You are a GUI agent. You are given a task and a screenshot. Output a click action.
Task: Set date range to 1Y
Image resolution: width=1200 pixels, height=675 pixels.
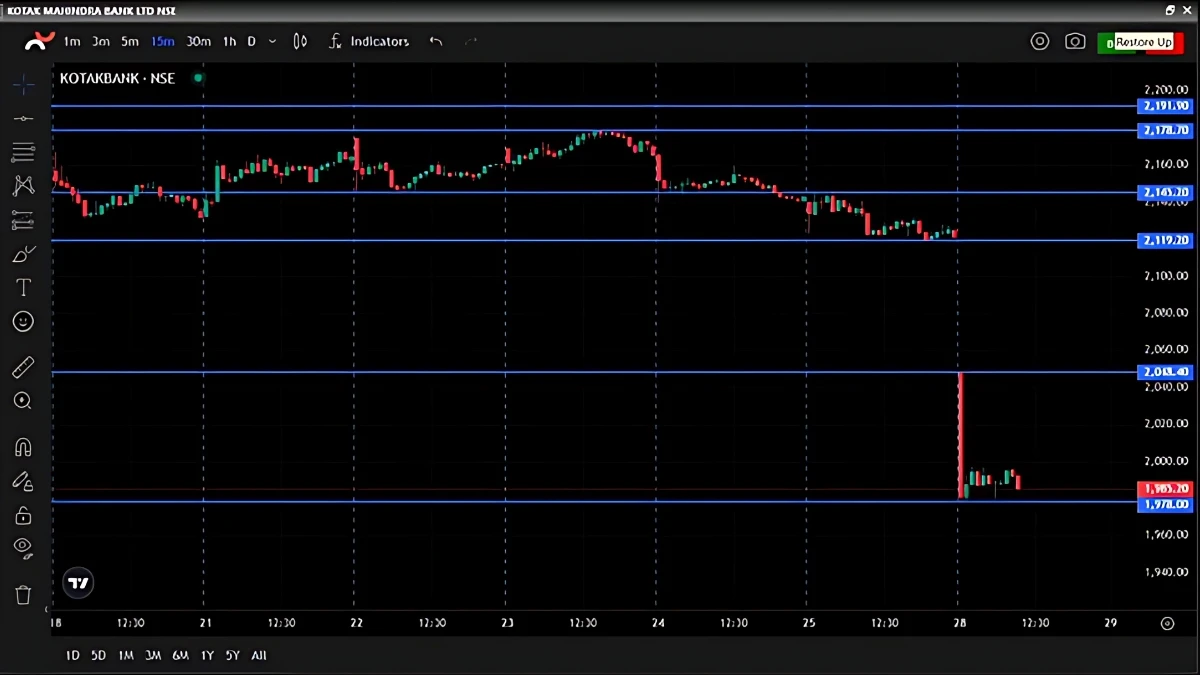pos(207,656)
